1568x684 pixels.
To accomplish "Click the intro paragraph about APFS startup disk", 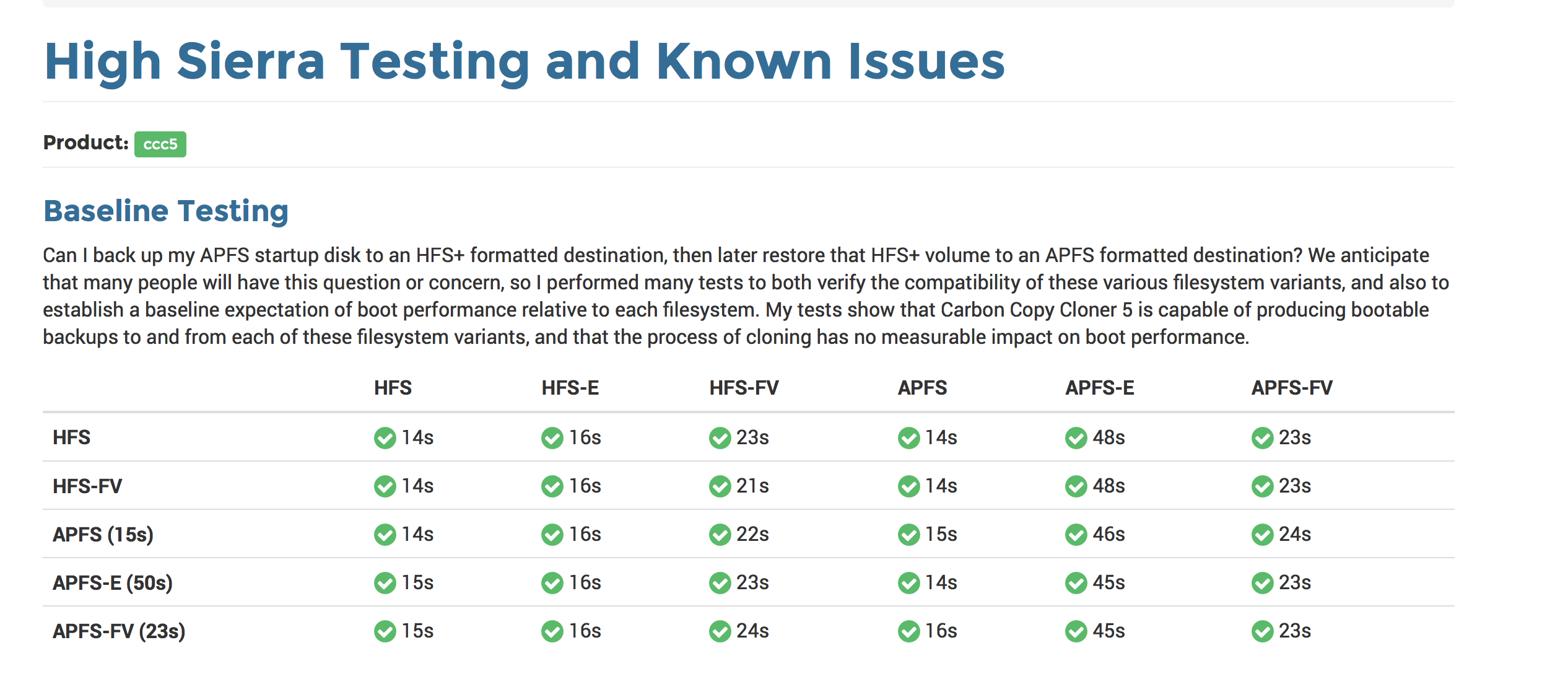I will (x=746, y=296).
